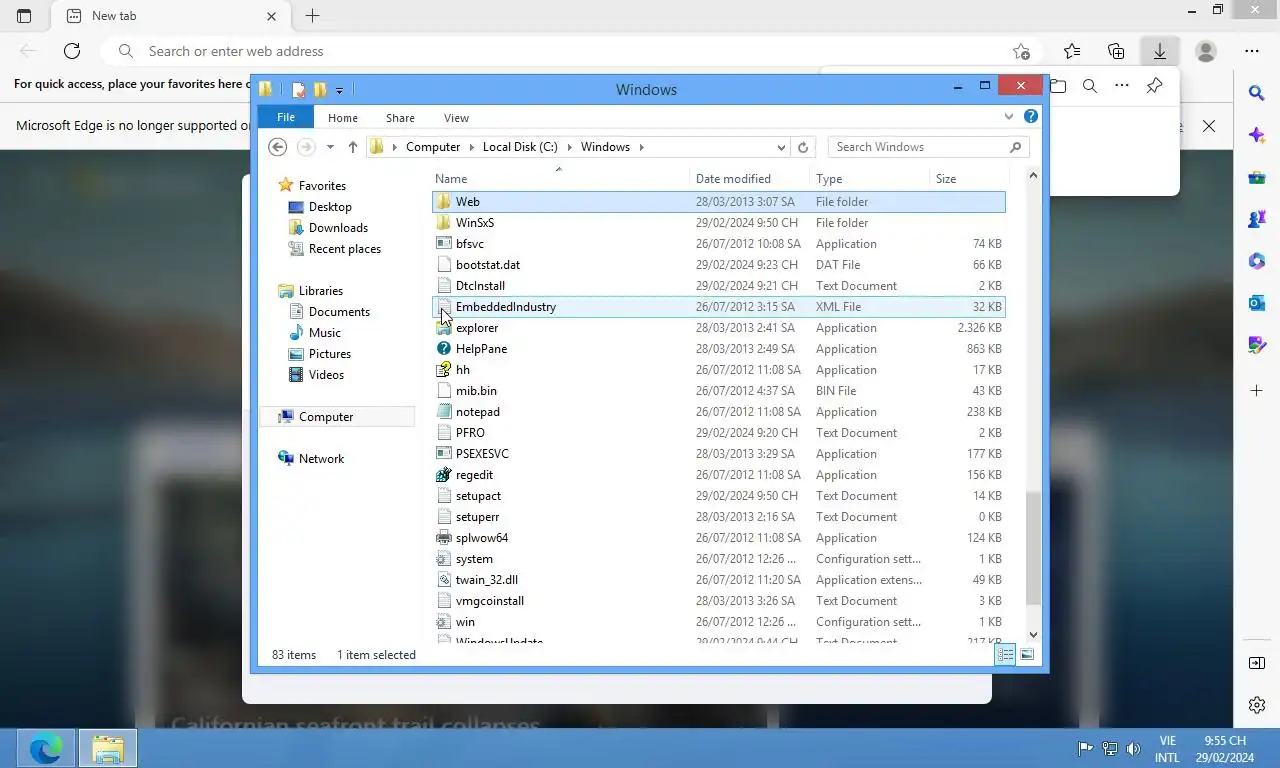Open Videos library in navigation pane
This screenshot has width=1280, height=768.
[x=326, y=375]
